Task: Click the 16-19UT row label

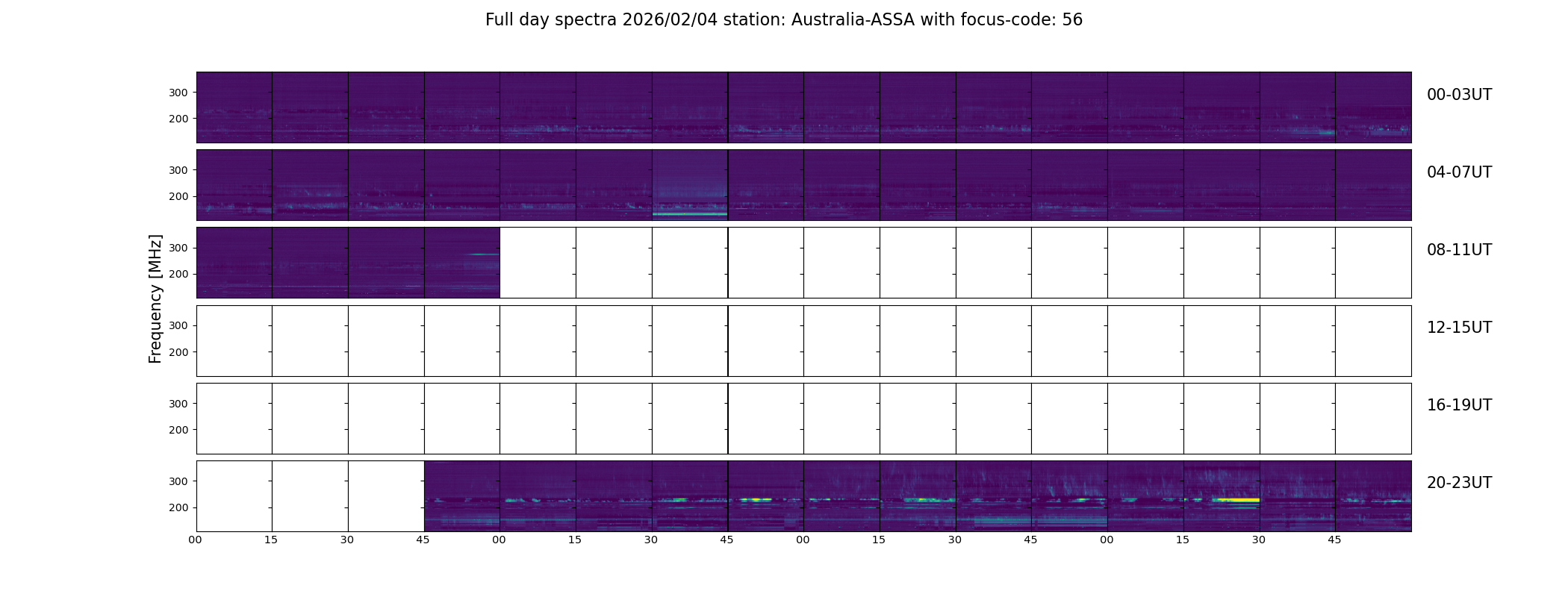Action: tap(1459, 405)
